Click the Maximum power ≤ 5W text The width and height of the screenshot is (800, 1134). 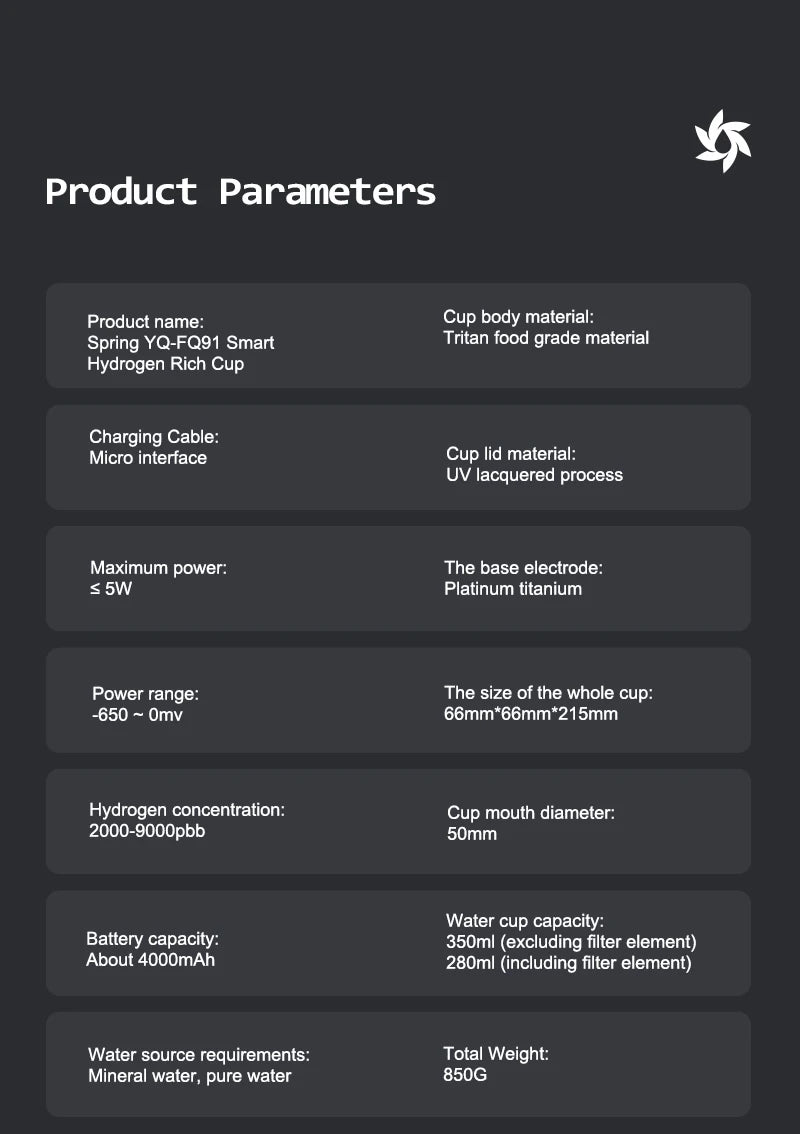tap(158, 578)
